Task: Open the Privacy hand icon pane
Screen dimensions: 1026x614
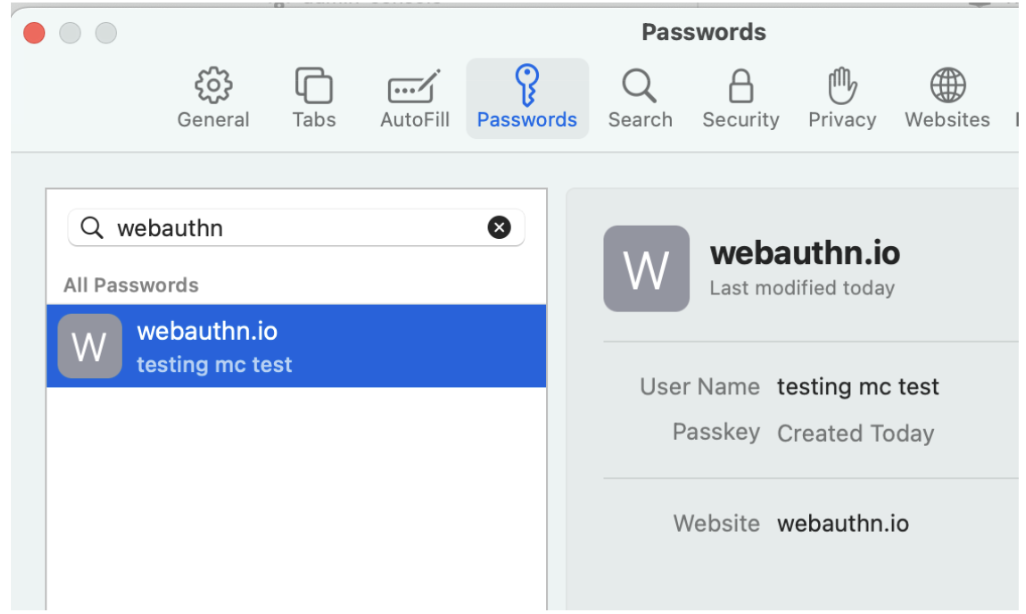Action: pyautogui.click(x=842, y=98)
